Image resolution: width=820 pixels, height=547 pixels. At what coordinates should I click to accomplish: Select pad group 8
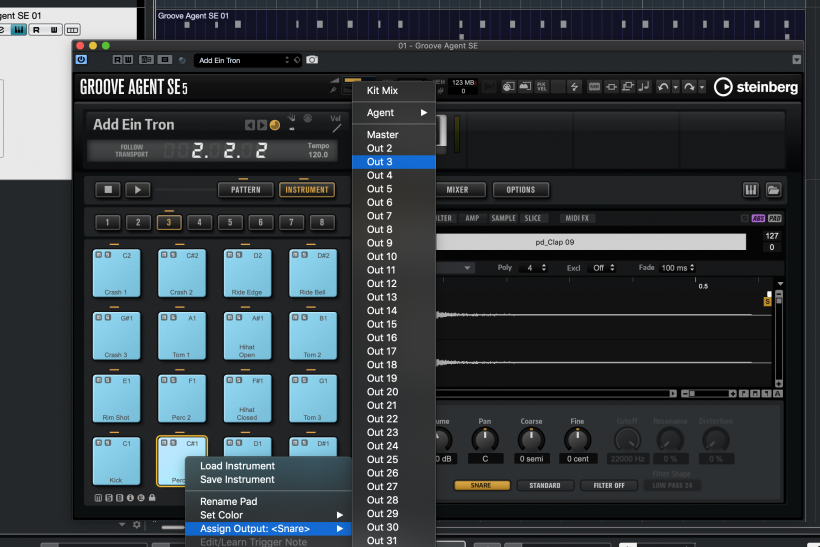point(322,223)
